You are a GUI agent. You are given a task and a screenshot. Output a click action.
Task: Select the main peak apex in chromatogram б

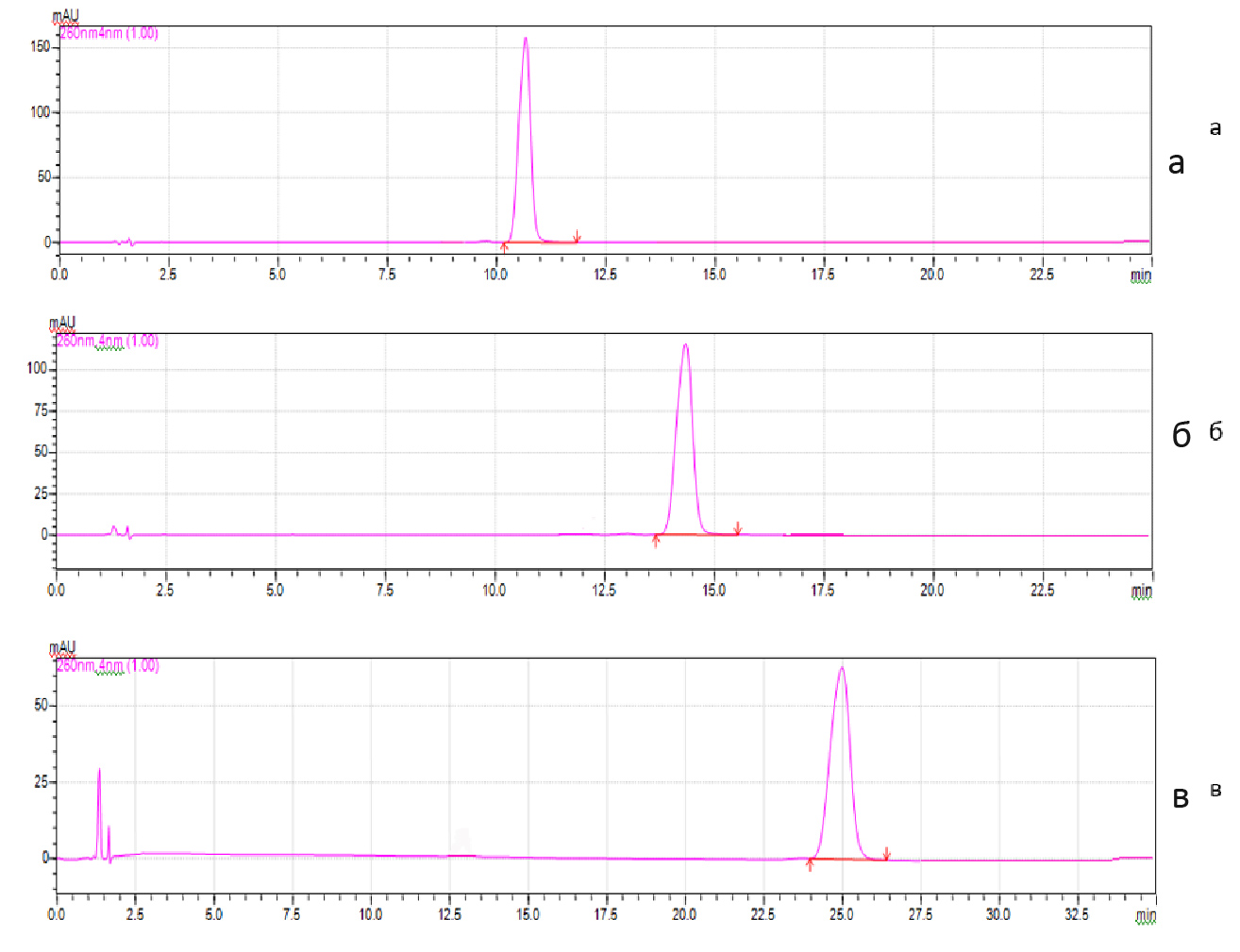point(685,345)
